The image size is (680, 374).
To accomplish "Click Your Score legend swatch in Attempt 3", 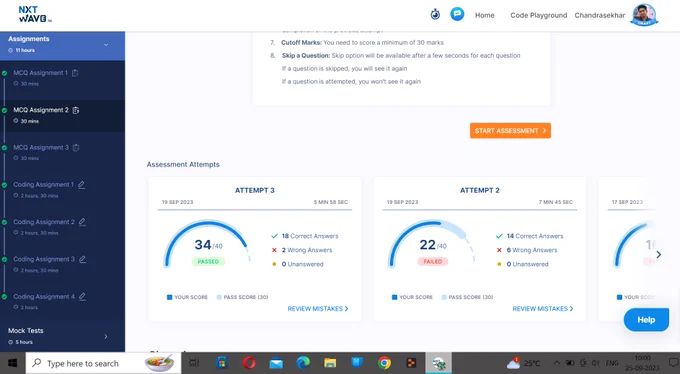I will (170, 297).
